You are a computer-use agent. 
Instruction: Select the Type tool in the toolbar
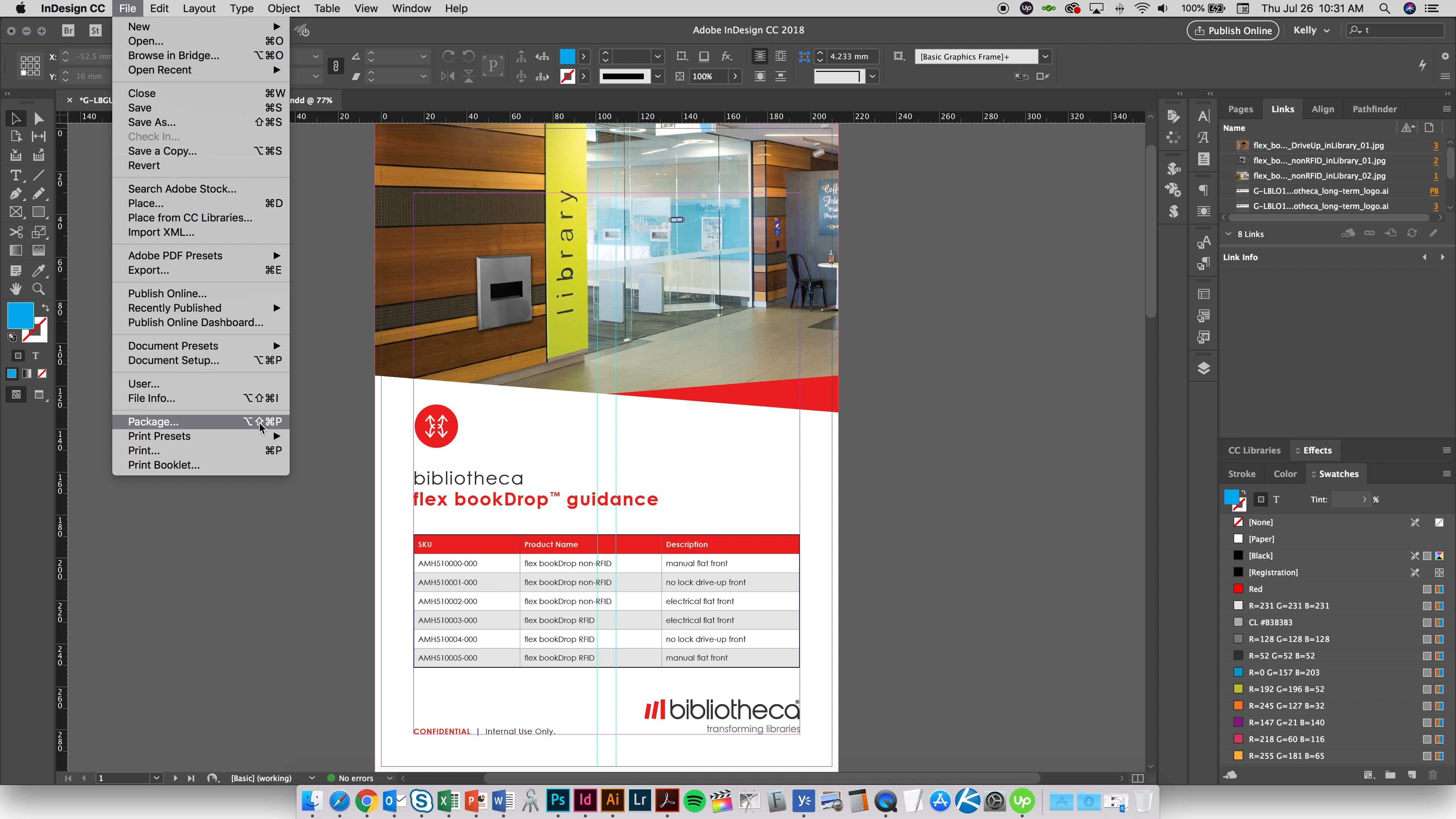pos(16,175)
